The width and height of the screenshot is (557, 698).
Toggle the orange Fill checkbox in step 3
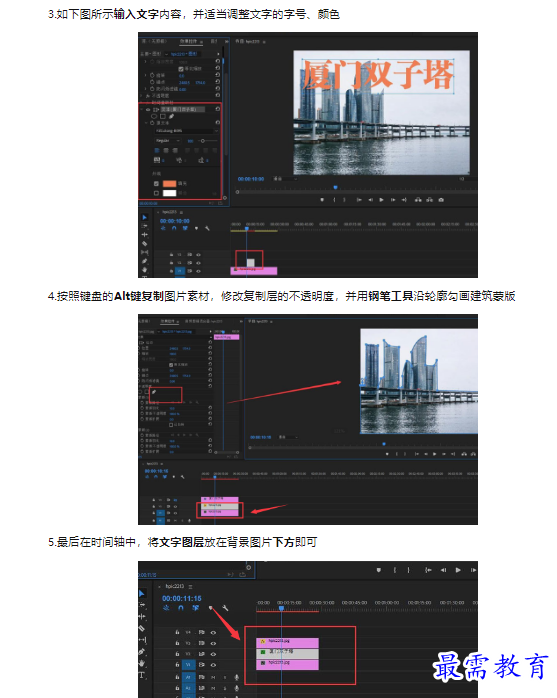[x=156, y=183]
